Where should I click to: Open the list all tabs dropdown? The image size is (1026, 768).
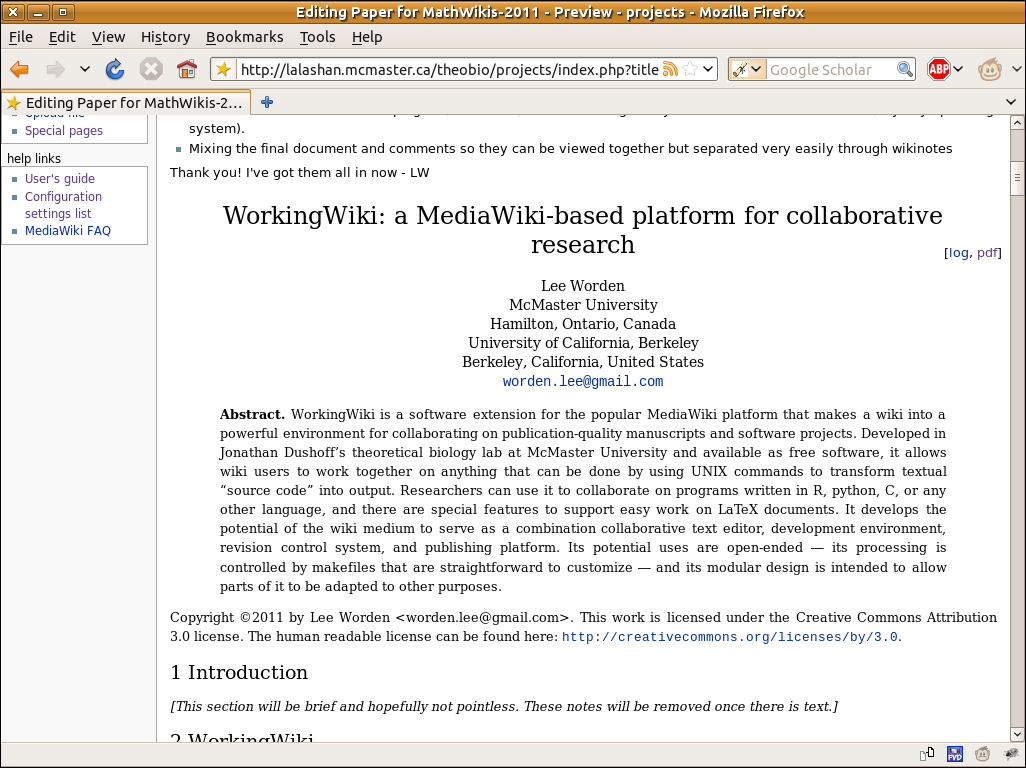click(x=1010, y=102)
